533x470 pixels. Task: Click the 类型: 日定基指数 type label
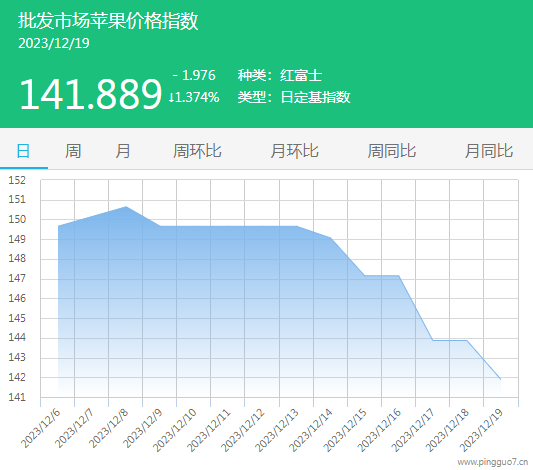(x=294, y=97)
